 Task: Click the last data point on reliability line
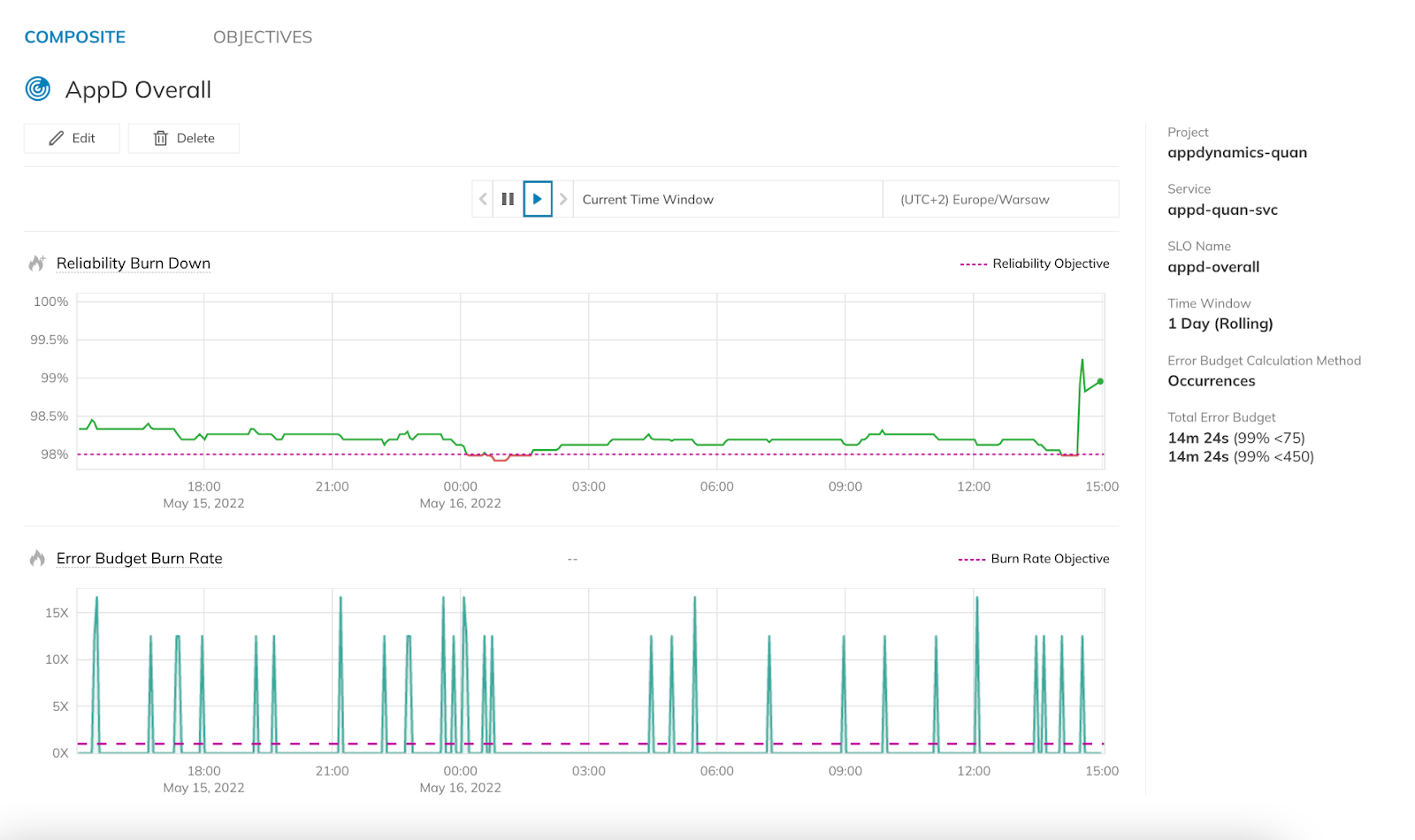pyautogui.click(x=1100, y=381)
